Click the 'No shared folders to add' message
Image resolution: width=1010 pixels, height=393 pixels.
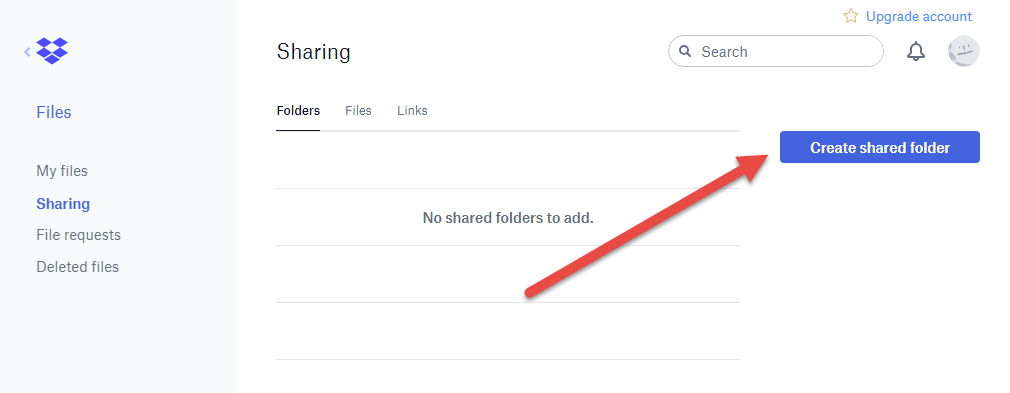coord(508,218)
